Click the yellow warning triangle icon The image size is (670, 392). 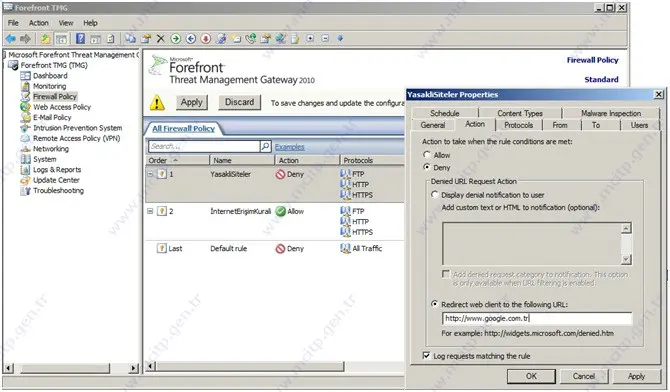pyautogui.click(x=157, y=103)
